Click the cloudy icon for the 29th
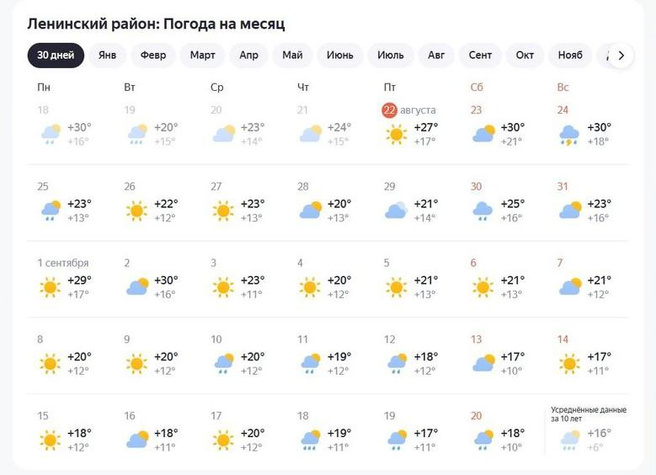The width and height of the screenshot is (656, 475). pyautogui.click(x=397, y=211)
